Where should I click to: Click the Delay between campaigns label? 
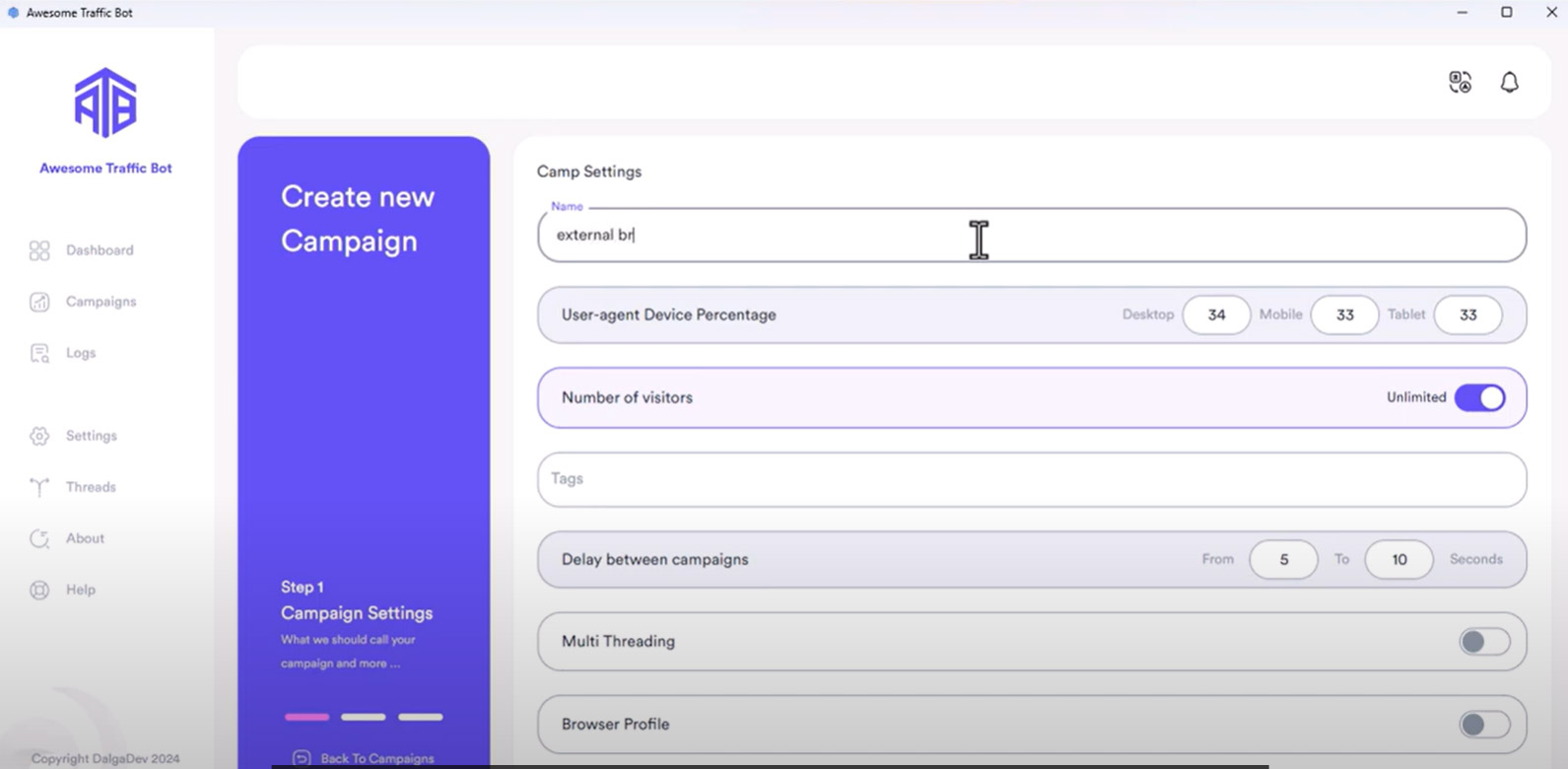654,560
